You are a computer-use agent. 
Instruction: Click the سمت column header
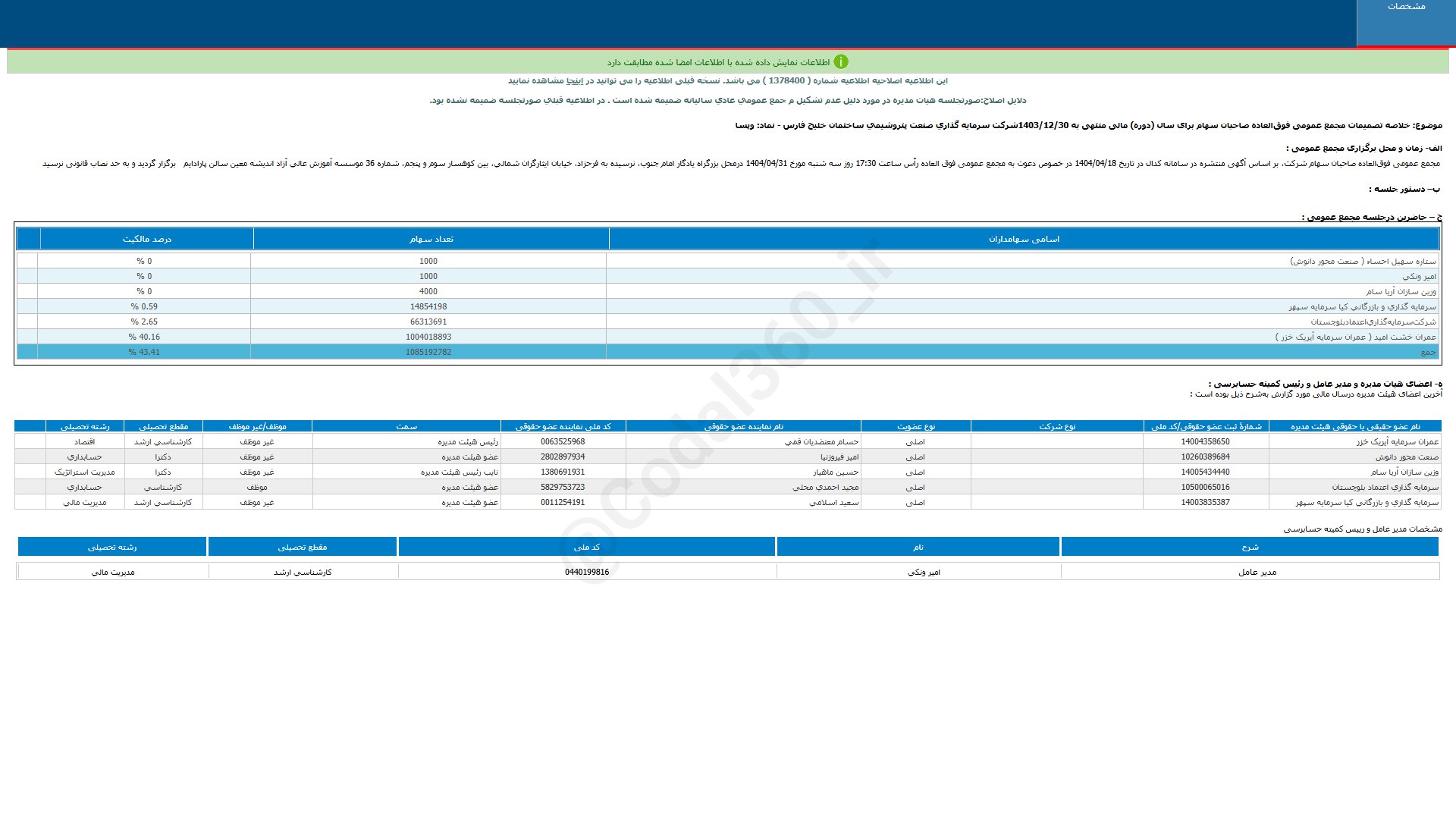pyautogui.click(x=406, y=426)
